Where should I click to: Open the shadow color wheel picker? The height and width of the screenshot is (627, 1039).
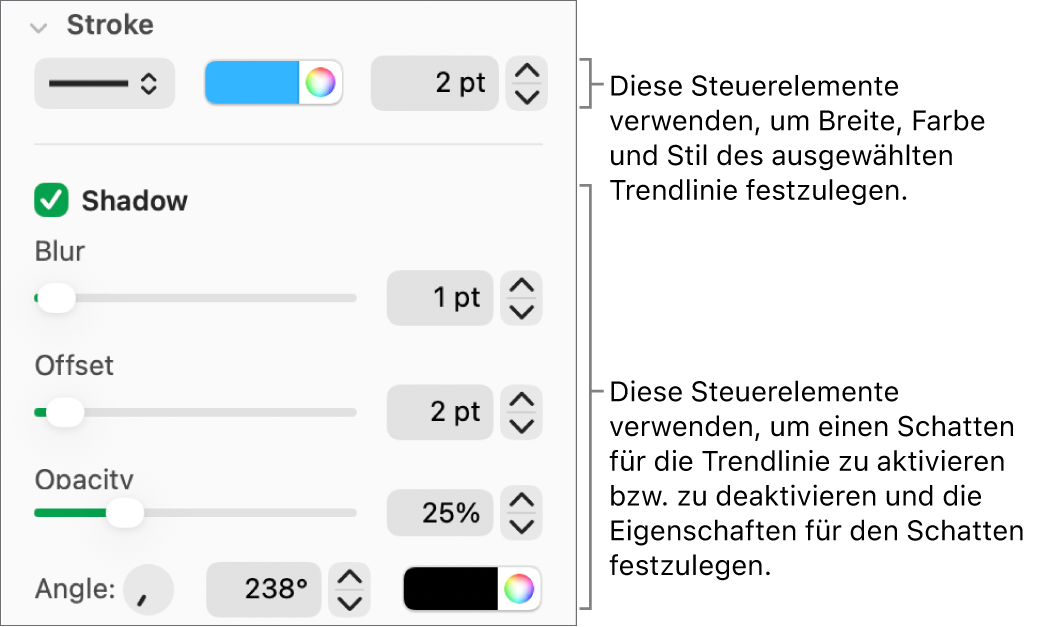tap(519, 590)
